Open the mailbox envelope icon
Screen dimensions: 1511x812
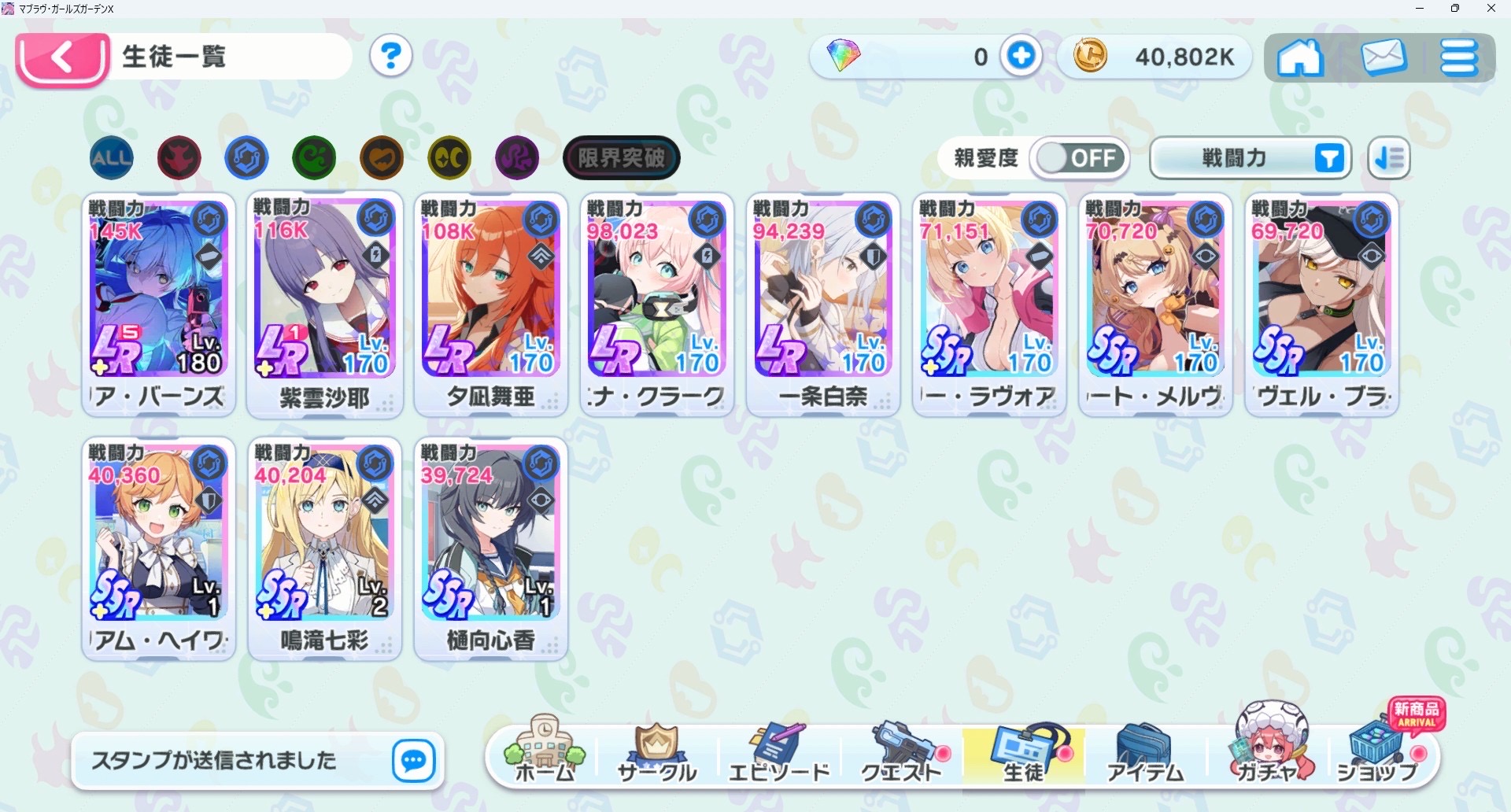click(x=1383, y=57)
